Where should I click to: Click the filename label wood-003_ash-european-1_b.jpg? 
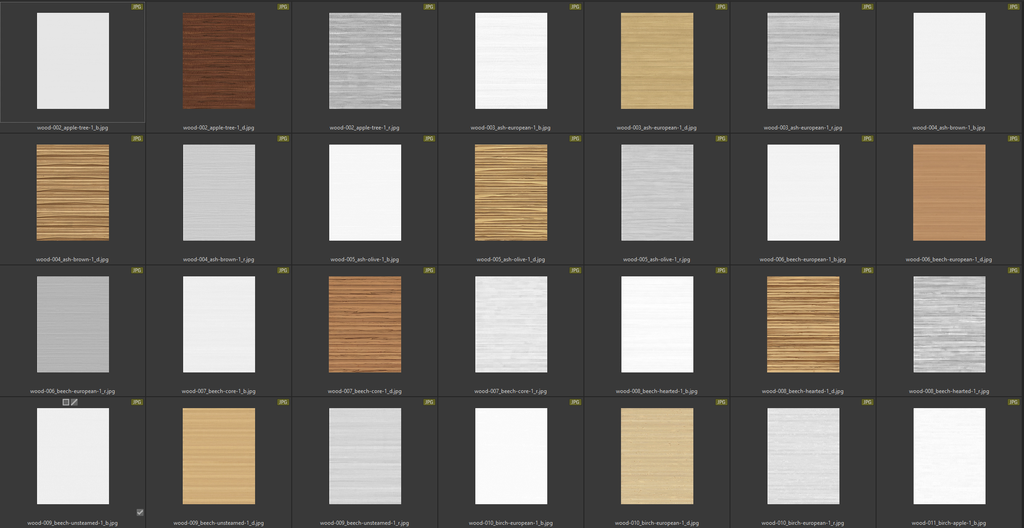pos(511,128)
